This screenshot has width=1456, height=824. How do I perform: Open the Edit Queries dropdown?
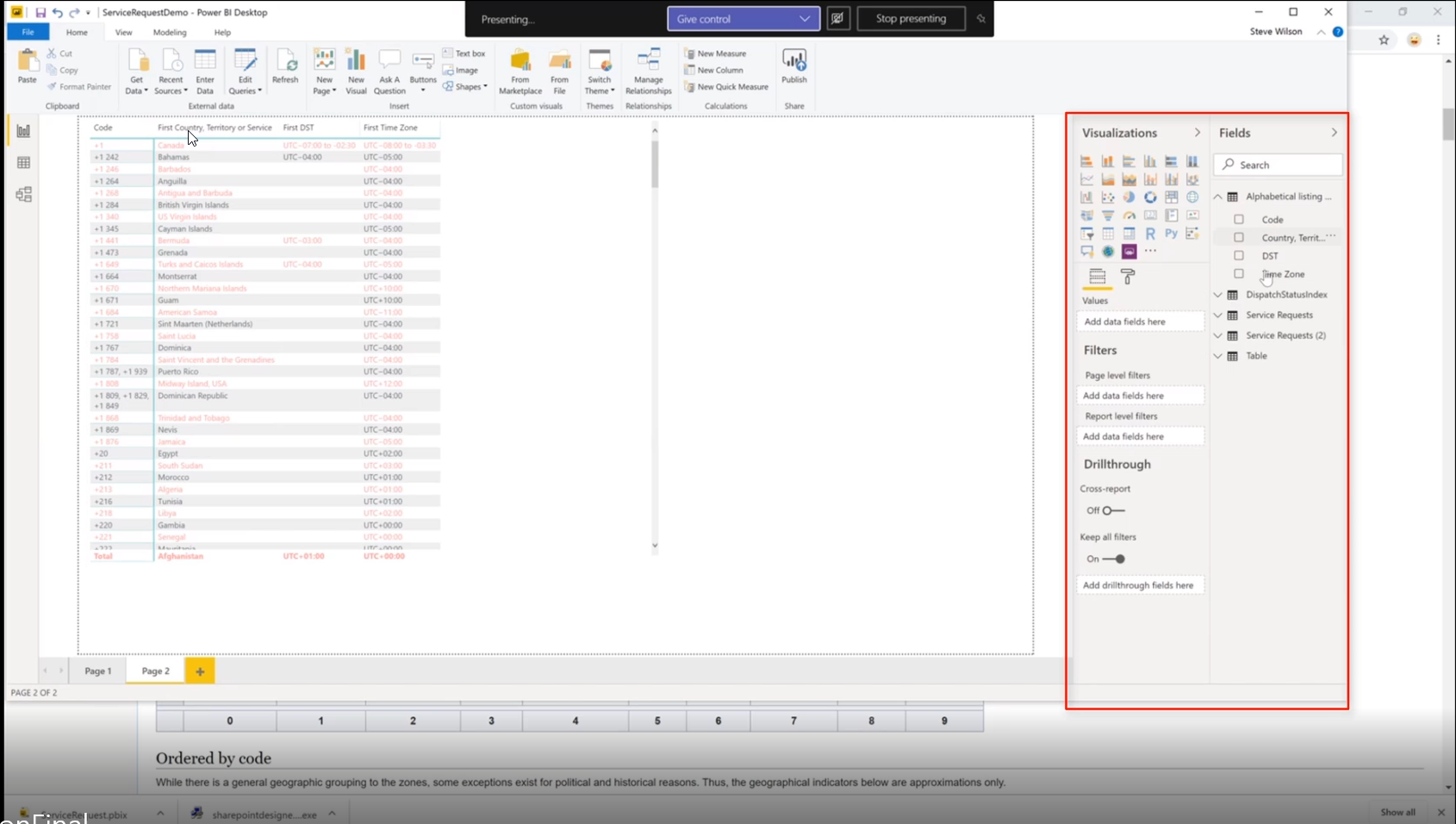[245, 72]
